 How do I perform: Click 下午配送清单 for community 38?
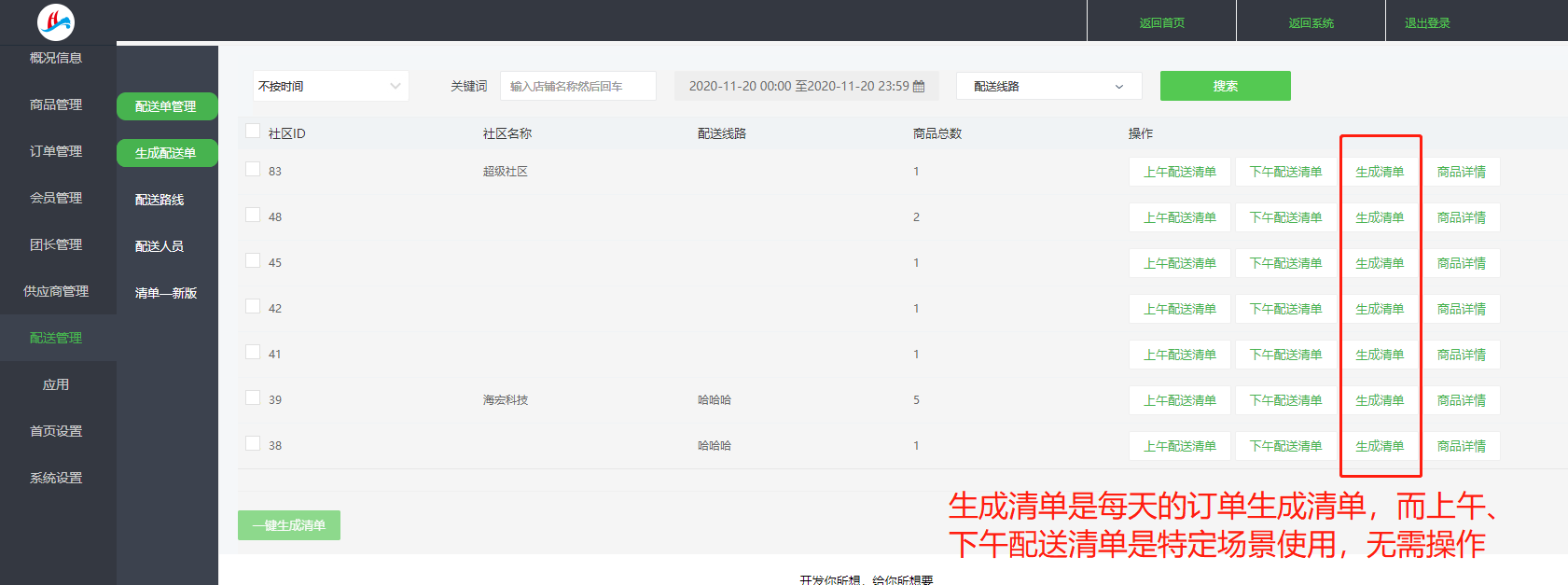coord(1286,446)
